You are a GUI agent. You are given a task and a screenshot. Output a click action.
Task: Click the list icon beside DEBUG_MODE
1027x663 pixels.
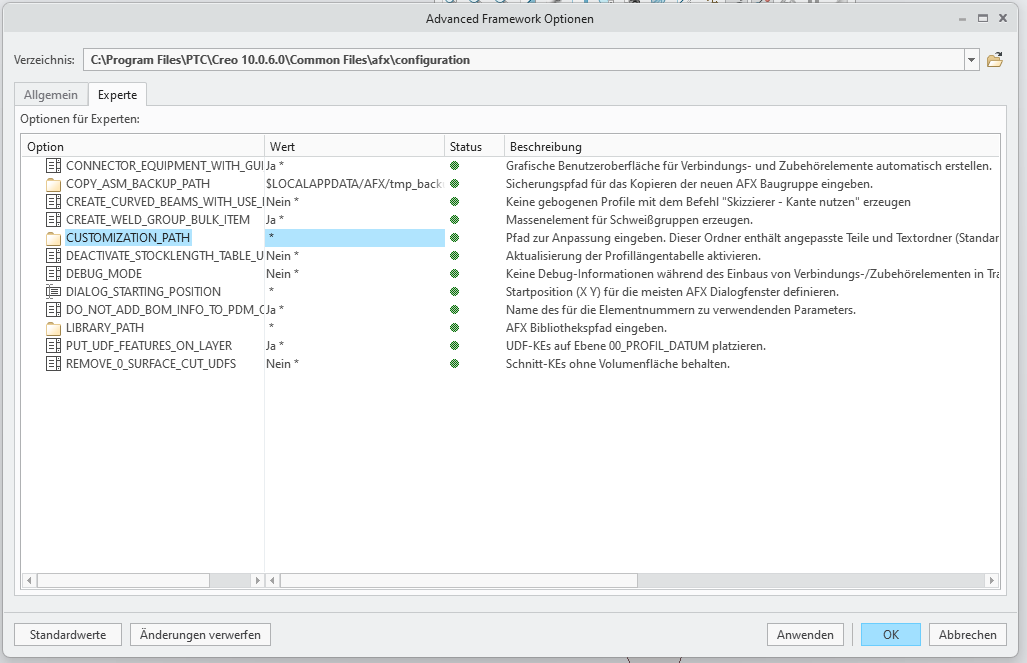[x=53, y=273]
